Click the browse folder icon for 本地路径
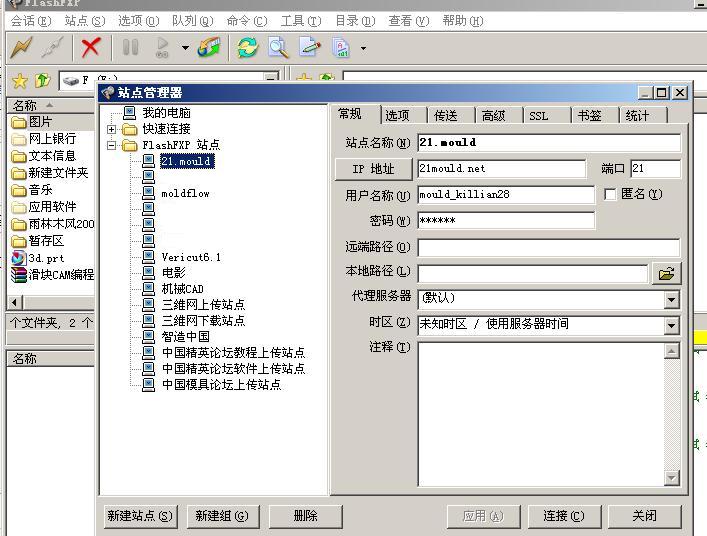Image resolution: width=707 pixels, height=536 pixels. (666, 273)
